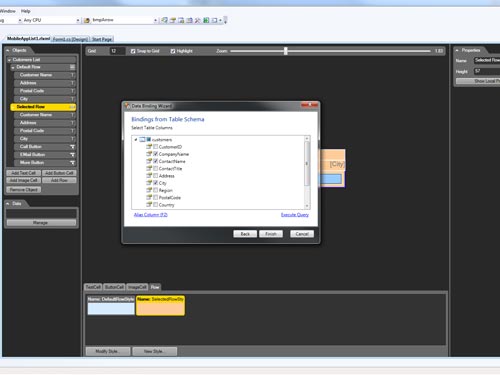
Task: Click the Execute Query link
Action: click(x=295, y=215)
